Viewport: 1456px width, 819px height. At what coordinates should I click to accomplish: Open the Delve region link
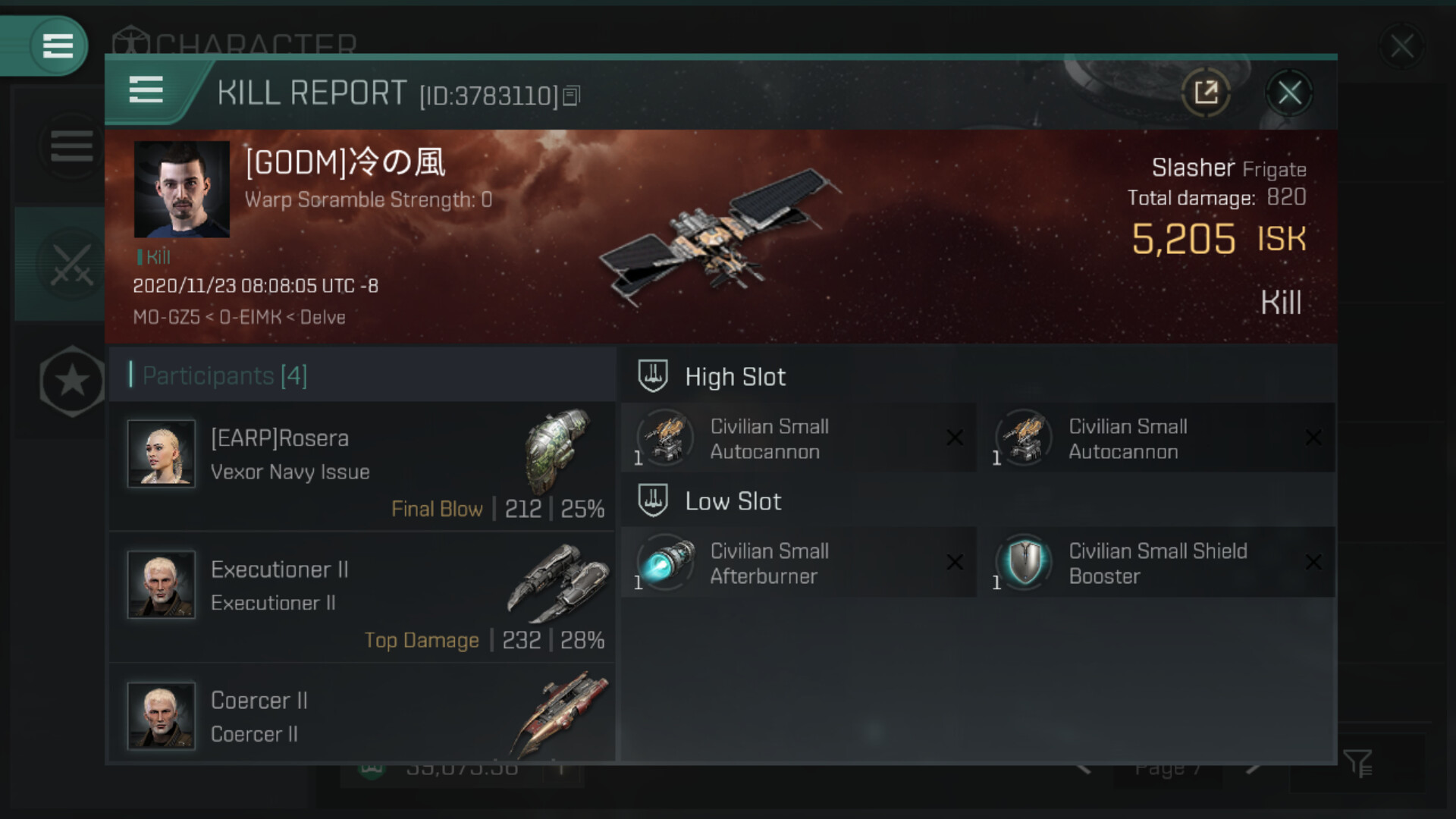[322, 317]
